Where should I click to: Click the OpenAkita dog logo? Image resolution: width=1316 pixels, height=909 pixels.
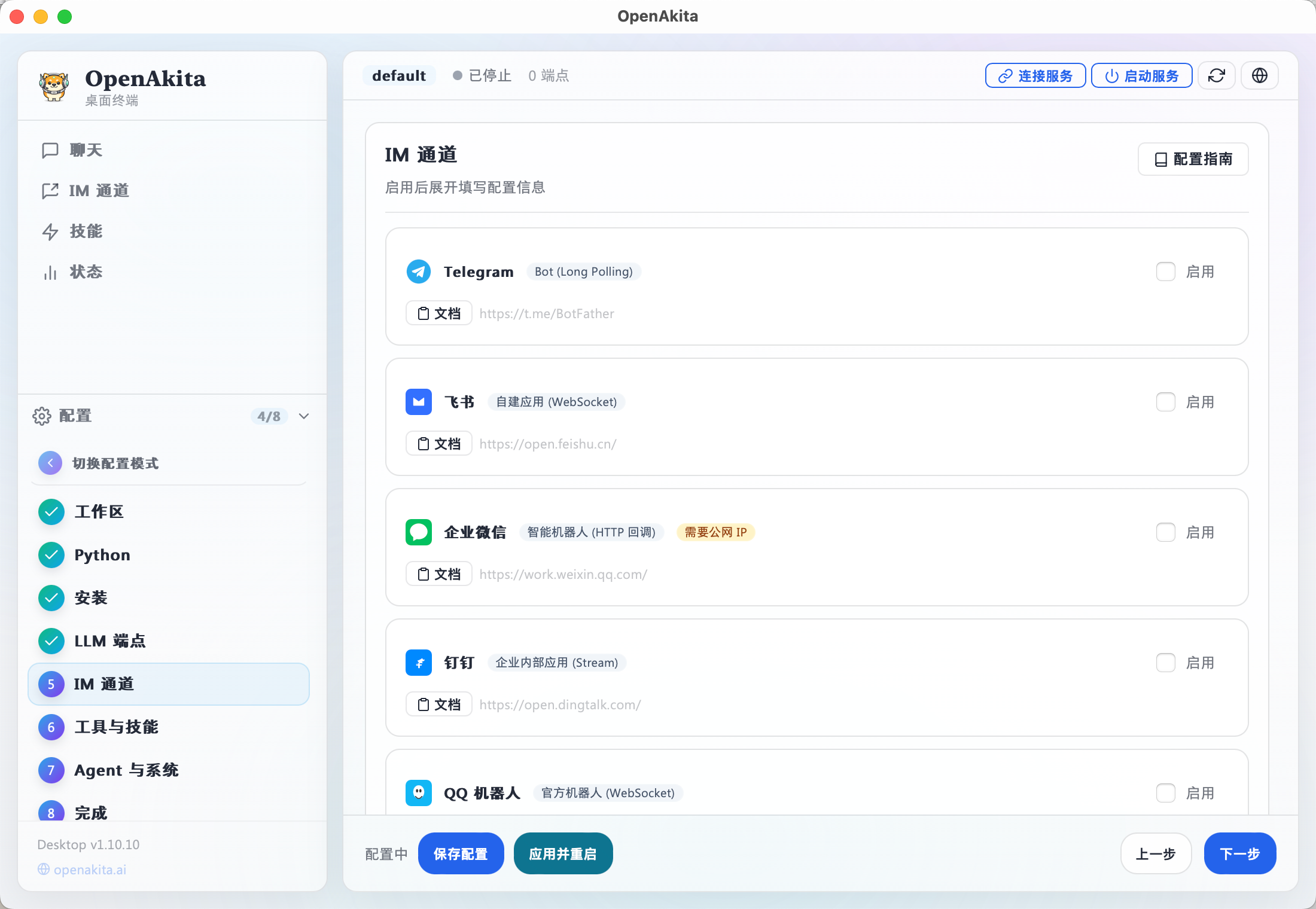coord(54,87)
